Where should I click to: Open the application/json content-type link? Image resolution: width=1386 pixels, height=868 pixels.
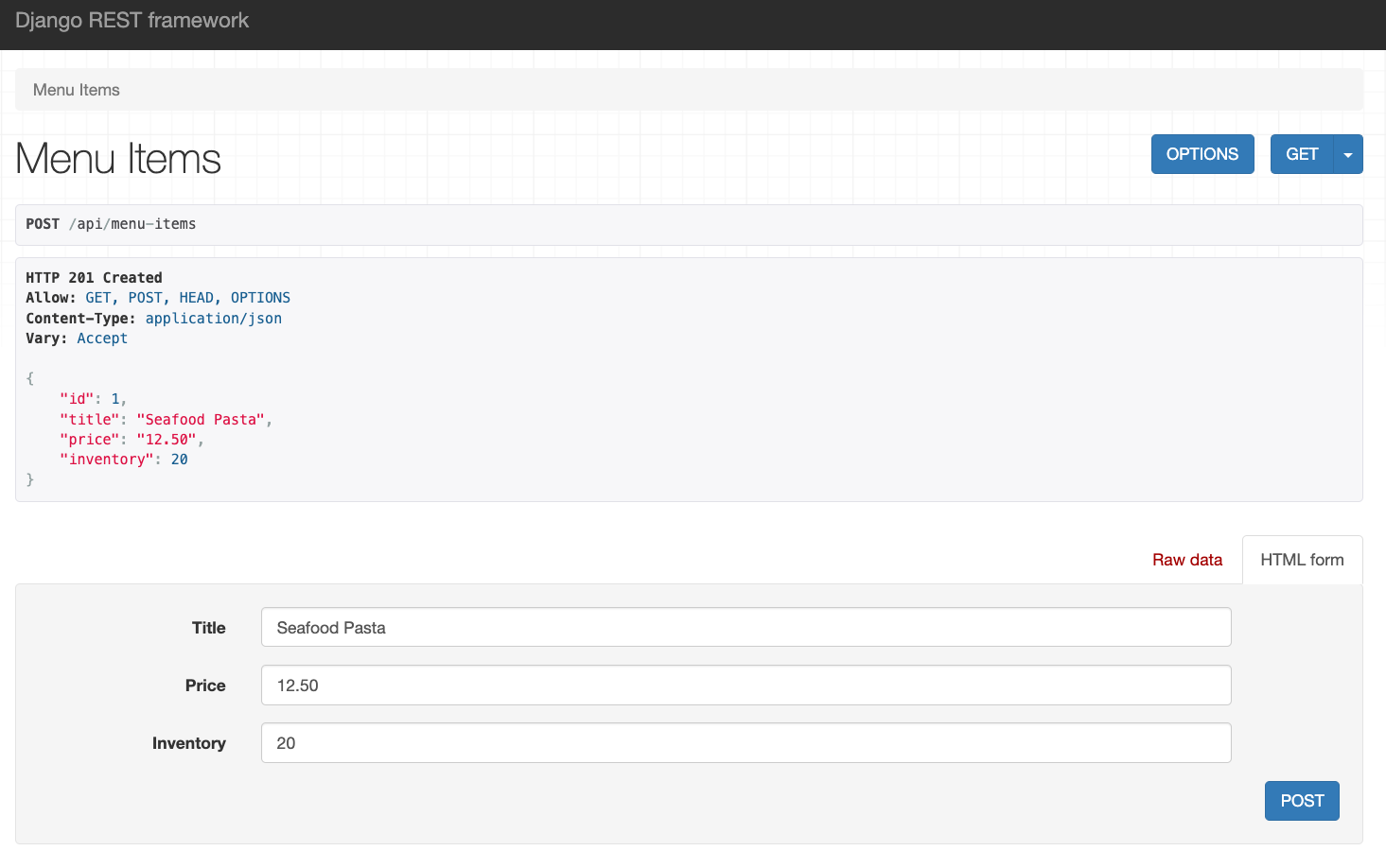pos(213,318)
